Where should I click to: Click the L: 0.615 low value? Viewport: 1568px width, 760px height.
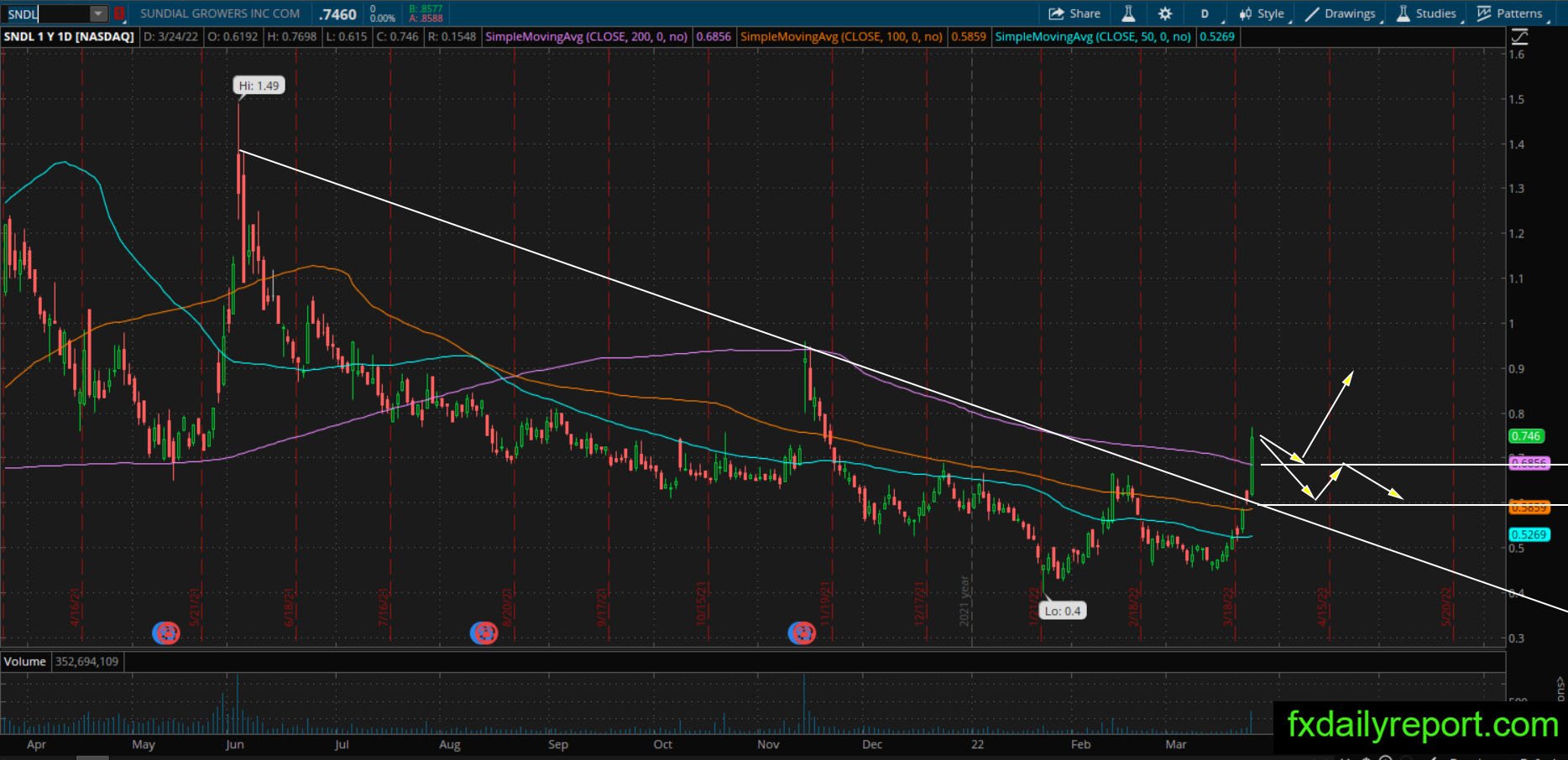347,37
